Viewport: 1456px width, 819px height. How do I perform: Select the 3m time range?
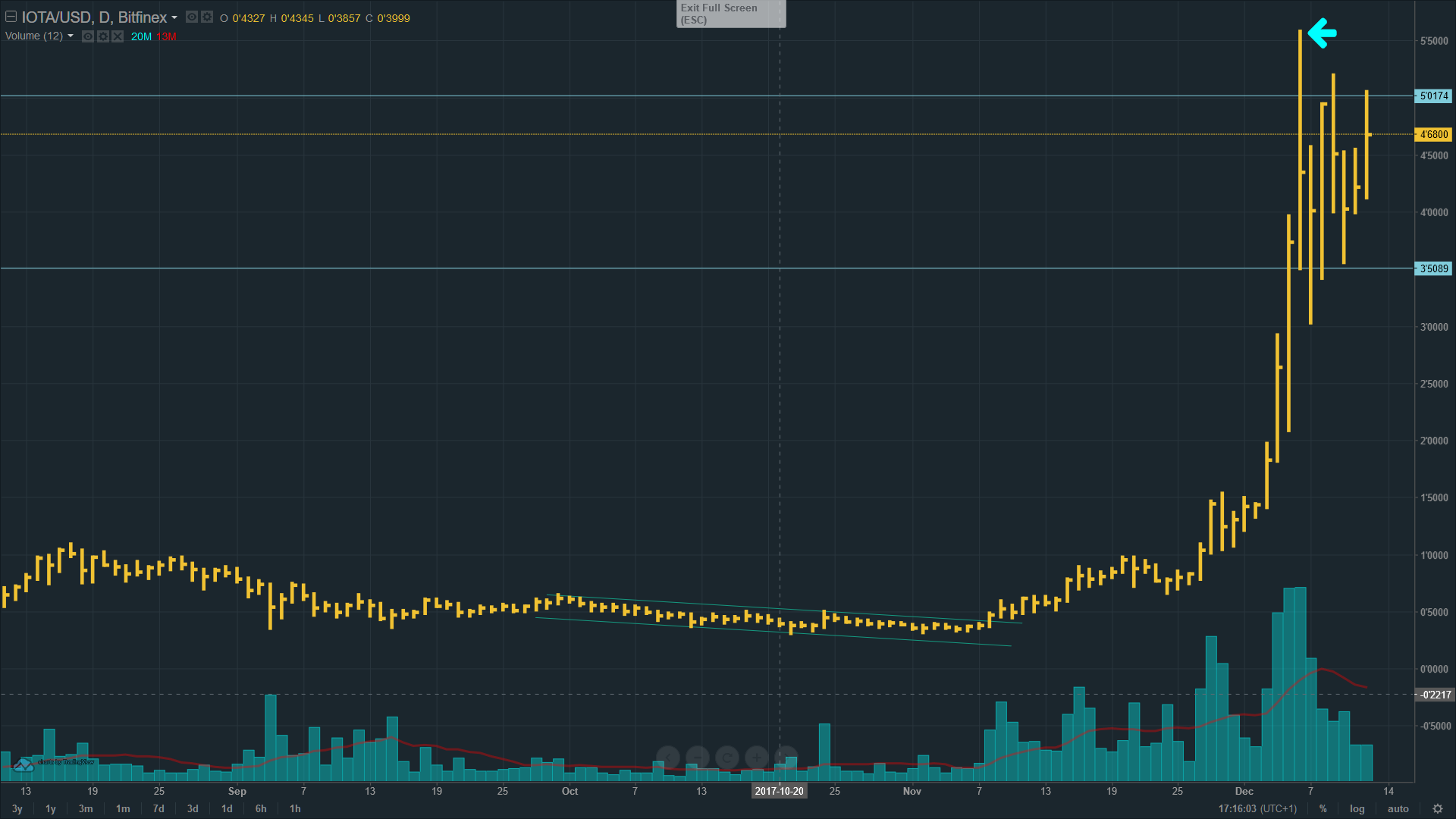(86, 808)
